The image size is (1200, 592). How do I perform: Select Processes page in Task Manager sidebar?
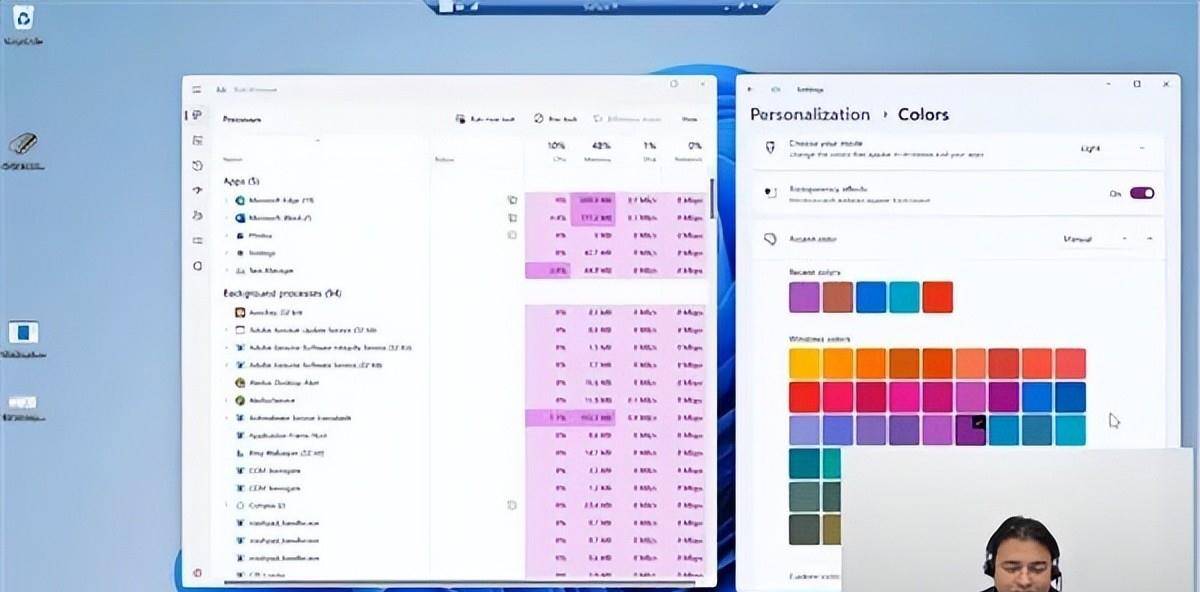point(197,116)
